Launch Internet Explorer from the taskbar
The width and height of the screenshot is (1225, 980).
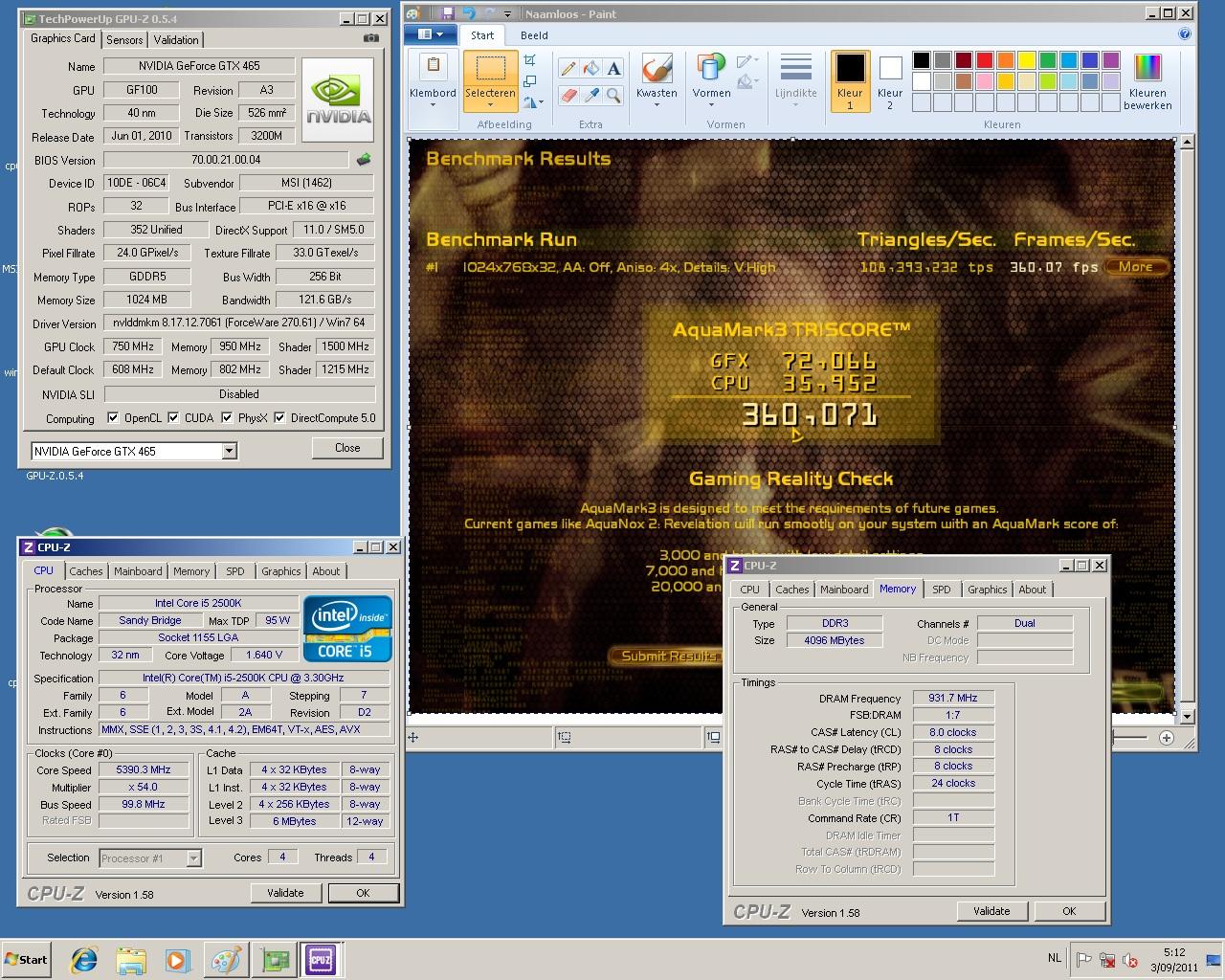(85, 960)
